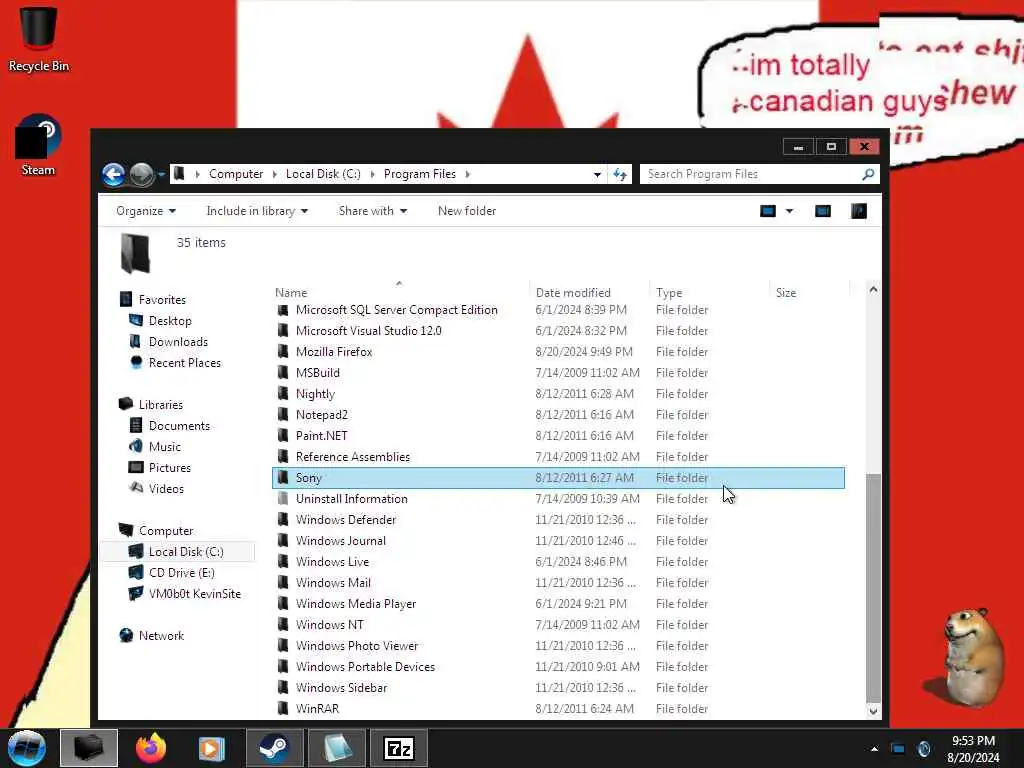Click the Start orb button

click(x=27, y=748)
